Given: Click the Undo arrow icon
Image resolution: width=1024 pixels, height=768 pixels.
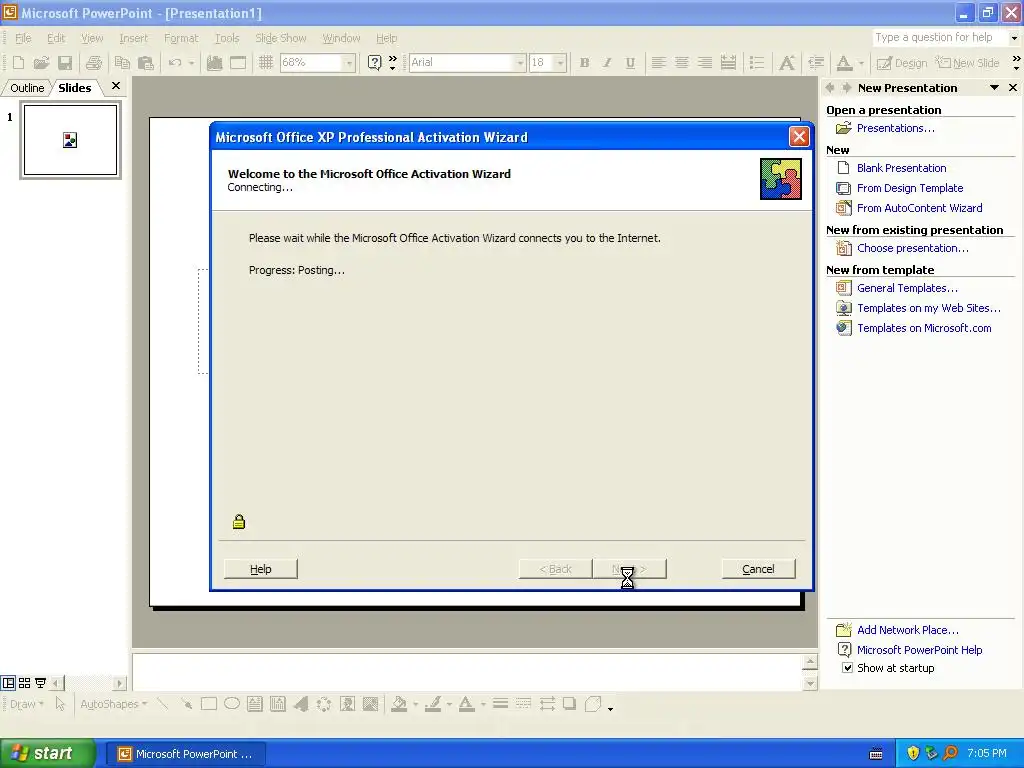Looking at the screenshot, I should (x=174, y=63).
